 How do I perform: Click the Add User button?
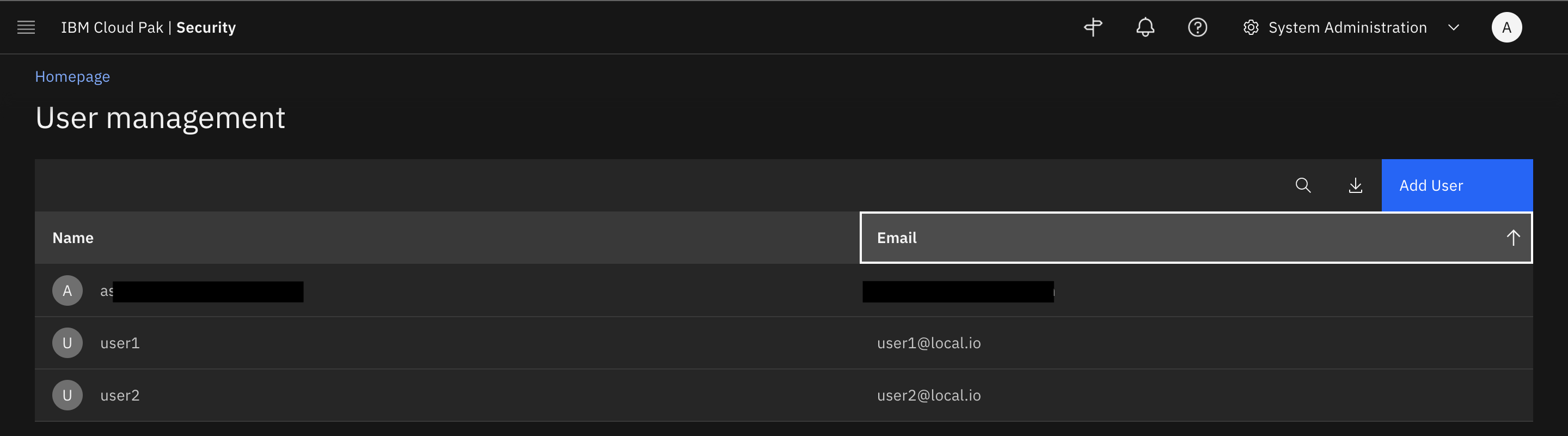coord(1456,185)
